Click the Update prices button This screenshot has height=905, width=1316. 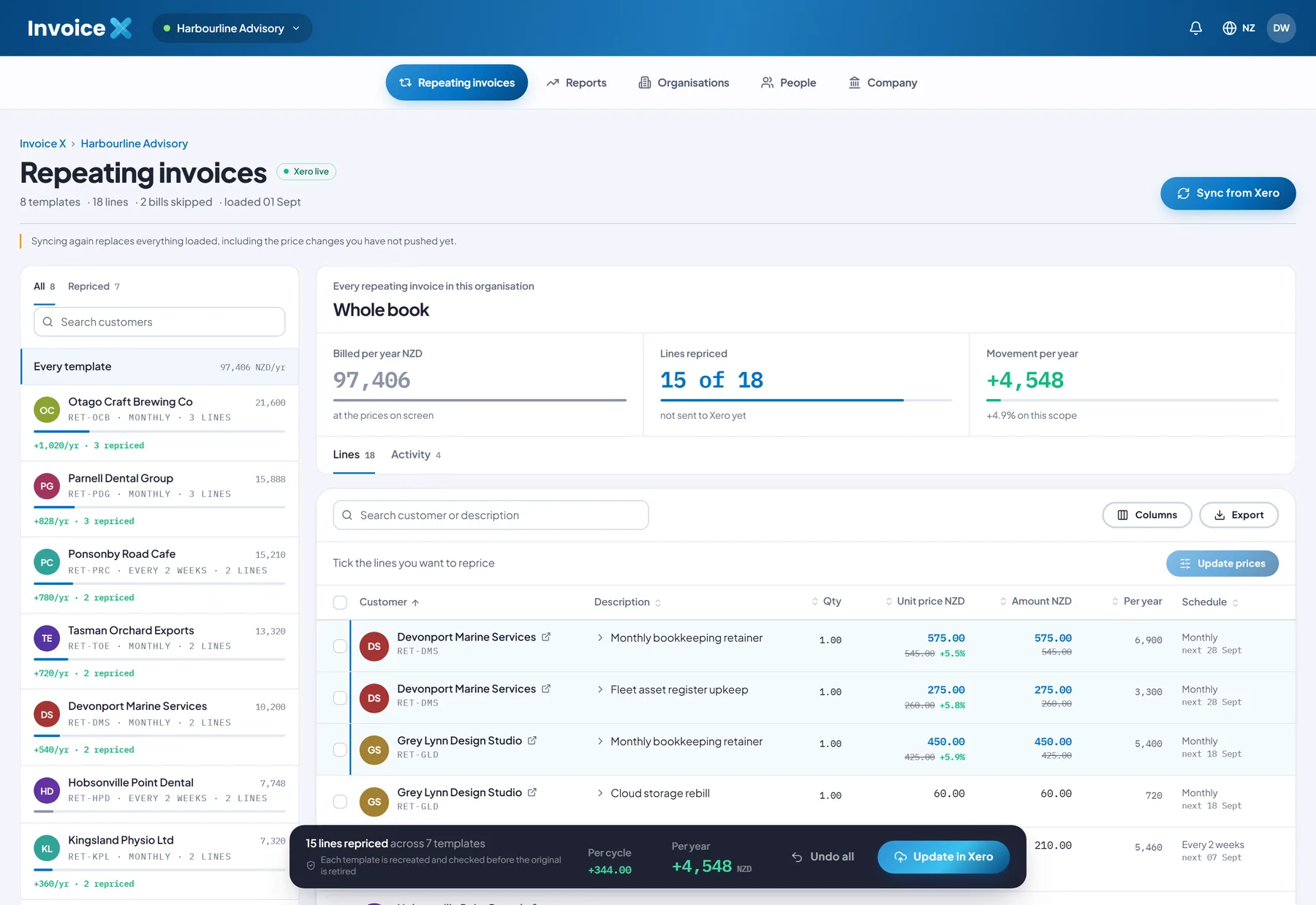click(1222, 564)
